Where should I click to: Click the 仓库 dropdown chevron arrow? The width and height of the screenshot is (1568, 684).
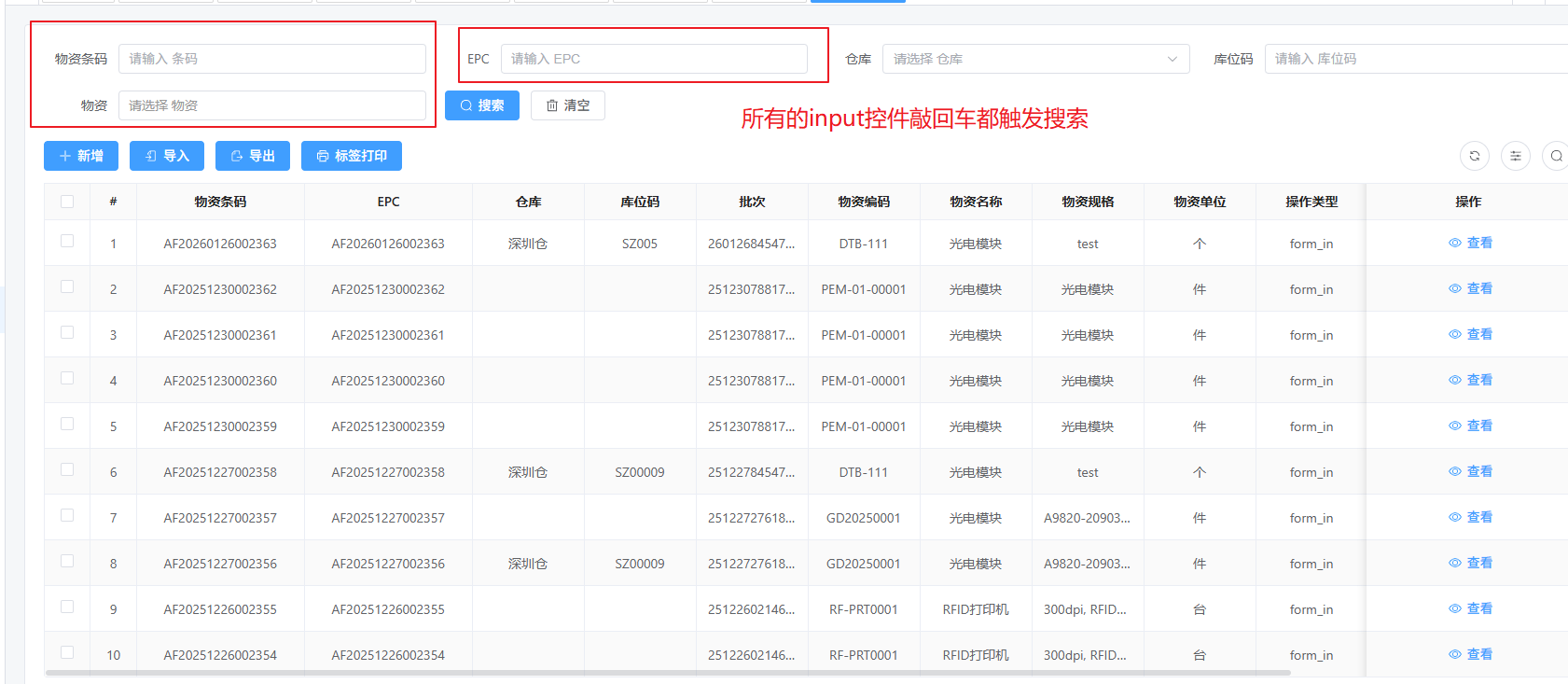(x=1172, y=59)
